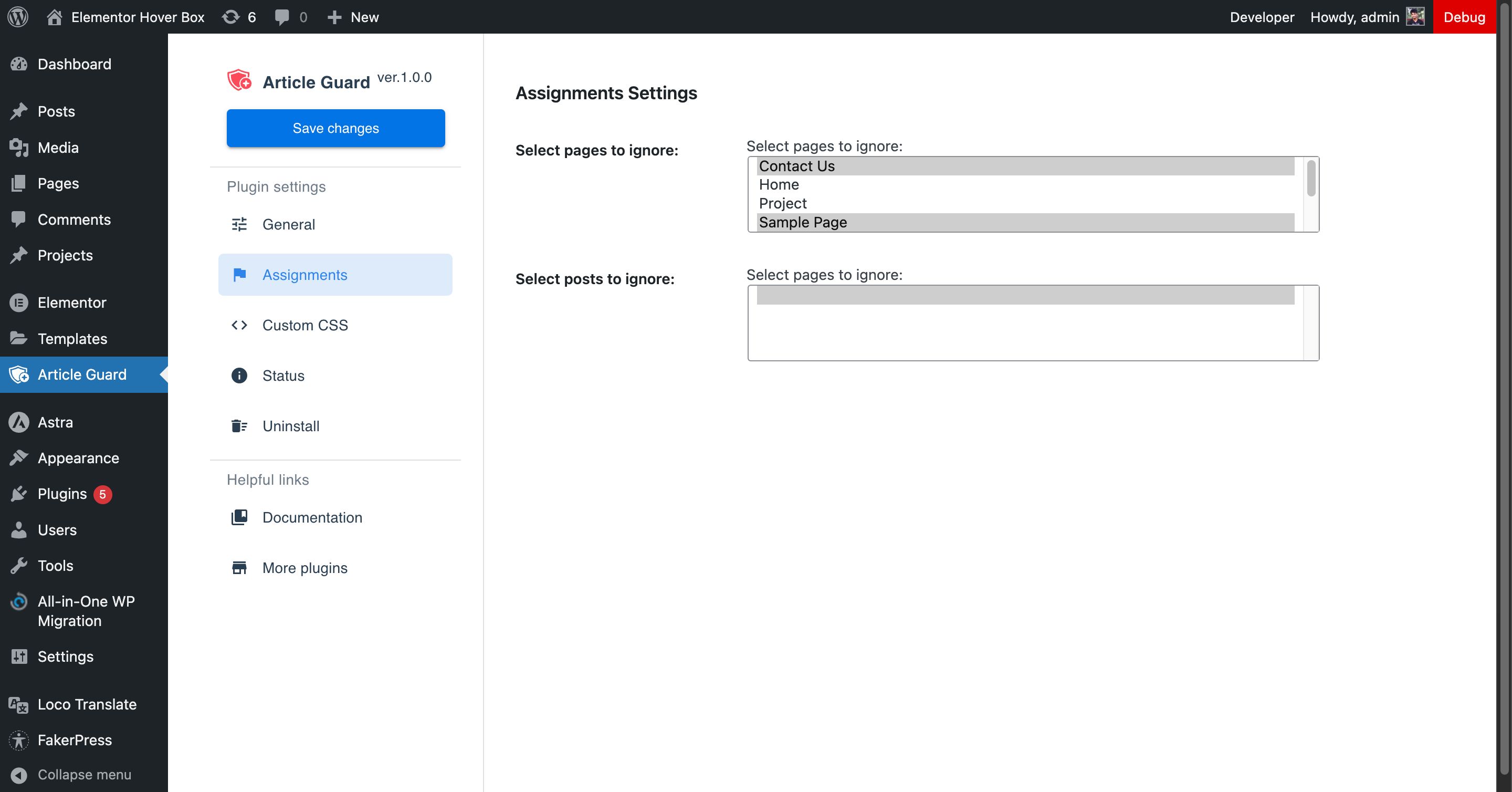Viewport: 1512px width, 792px height.
Task: Click the All-in-One WP Migration icon
Action: pyautogui.click(x=19, y=602)
